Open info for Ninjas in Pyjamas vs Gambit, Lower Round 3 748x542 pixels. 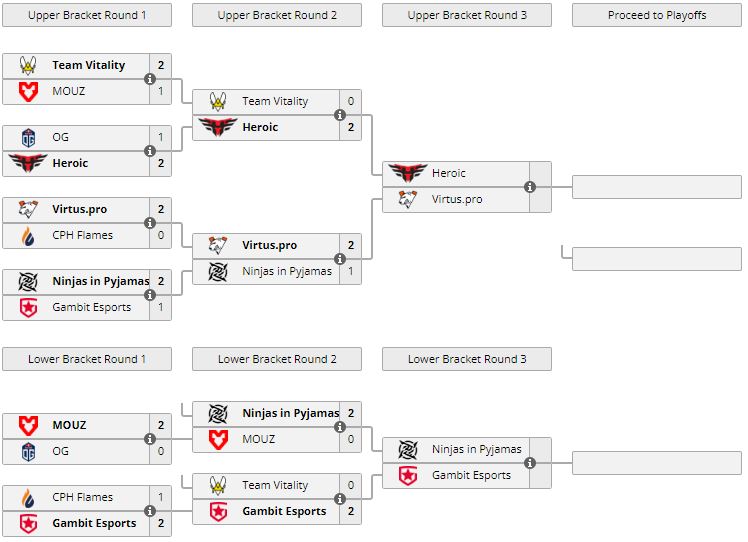[530, 463]
